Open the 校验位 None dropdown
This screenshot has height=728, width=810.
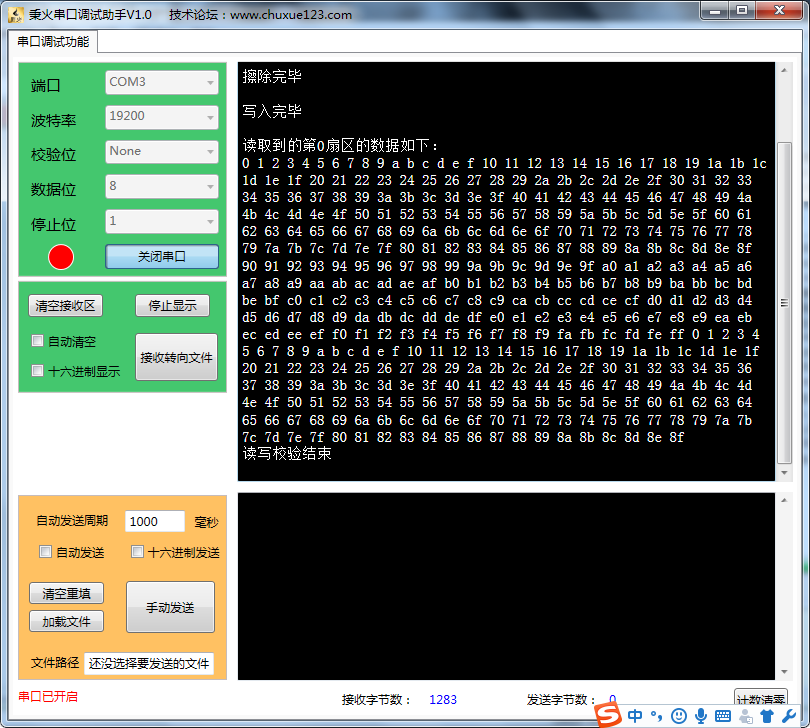(x=162, y=151)
